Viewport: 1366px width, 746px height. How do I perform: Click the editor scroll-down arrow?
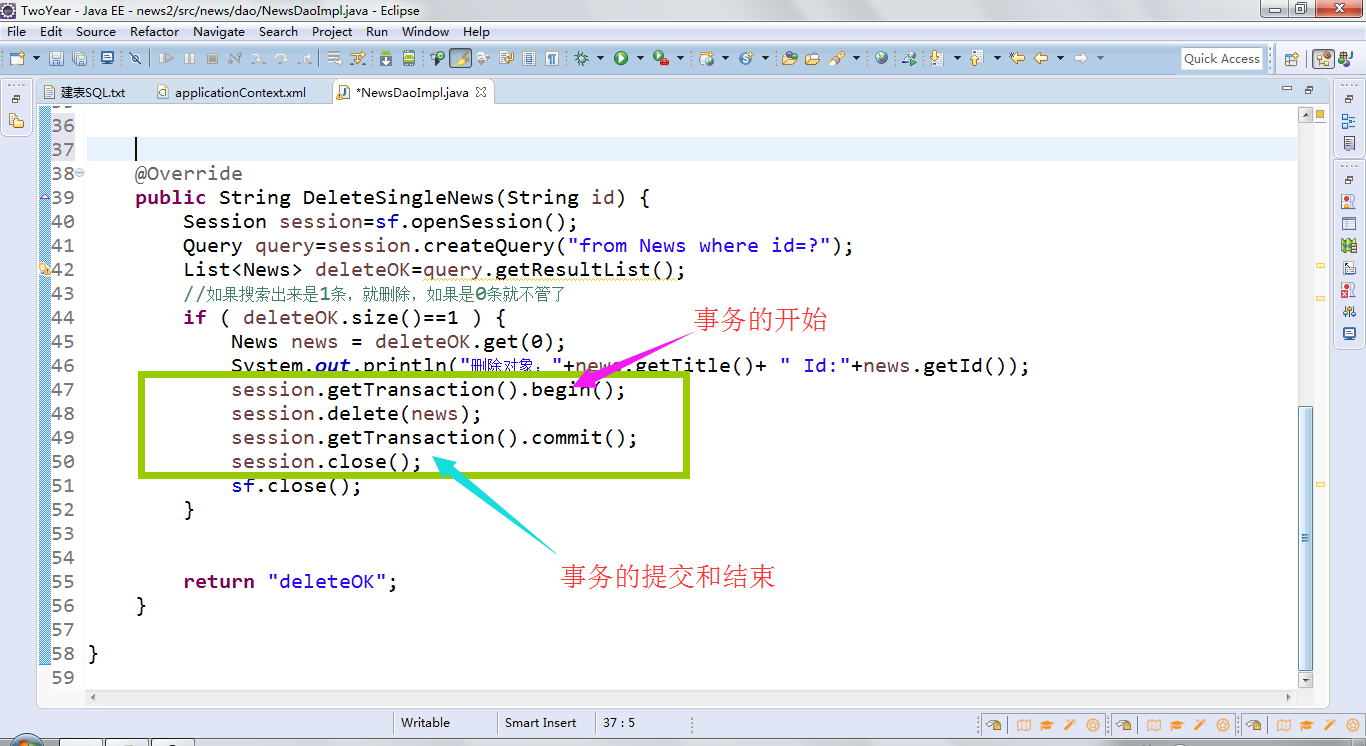click(x=1305, y=680)
